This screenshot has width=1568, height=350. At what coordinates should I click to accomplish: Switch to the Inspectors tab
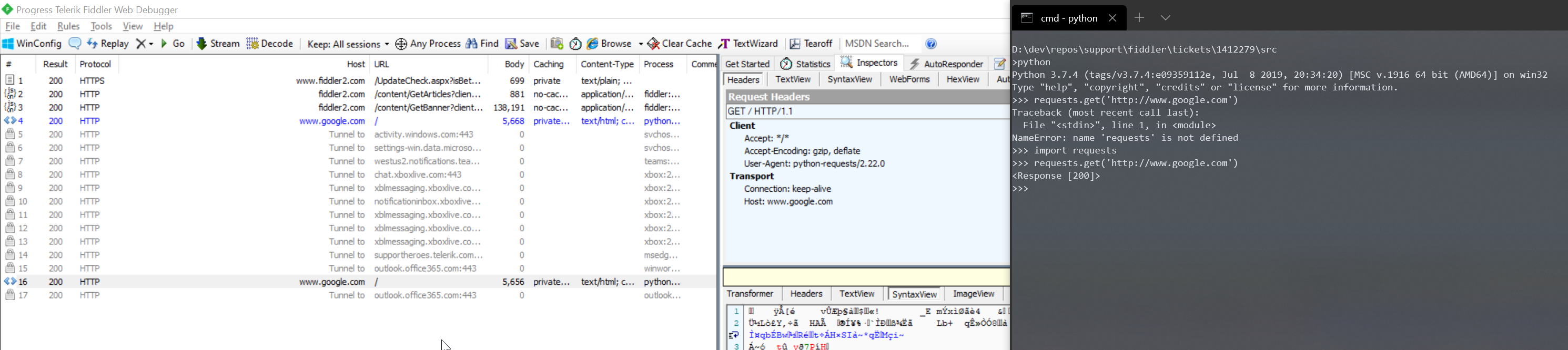pos(870,63)
